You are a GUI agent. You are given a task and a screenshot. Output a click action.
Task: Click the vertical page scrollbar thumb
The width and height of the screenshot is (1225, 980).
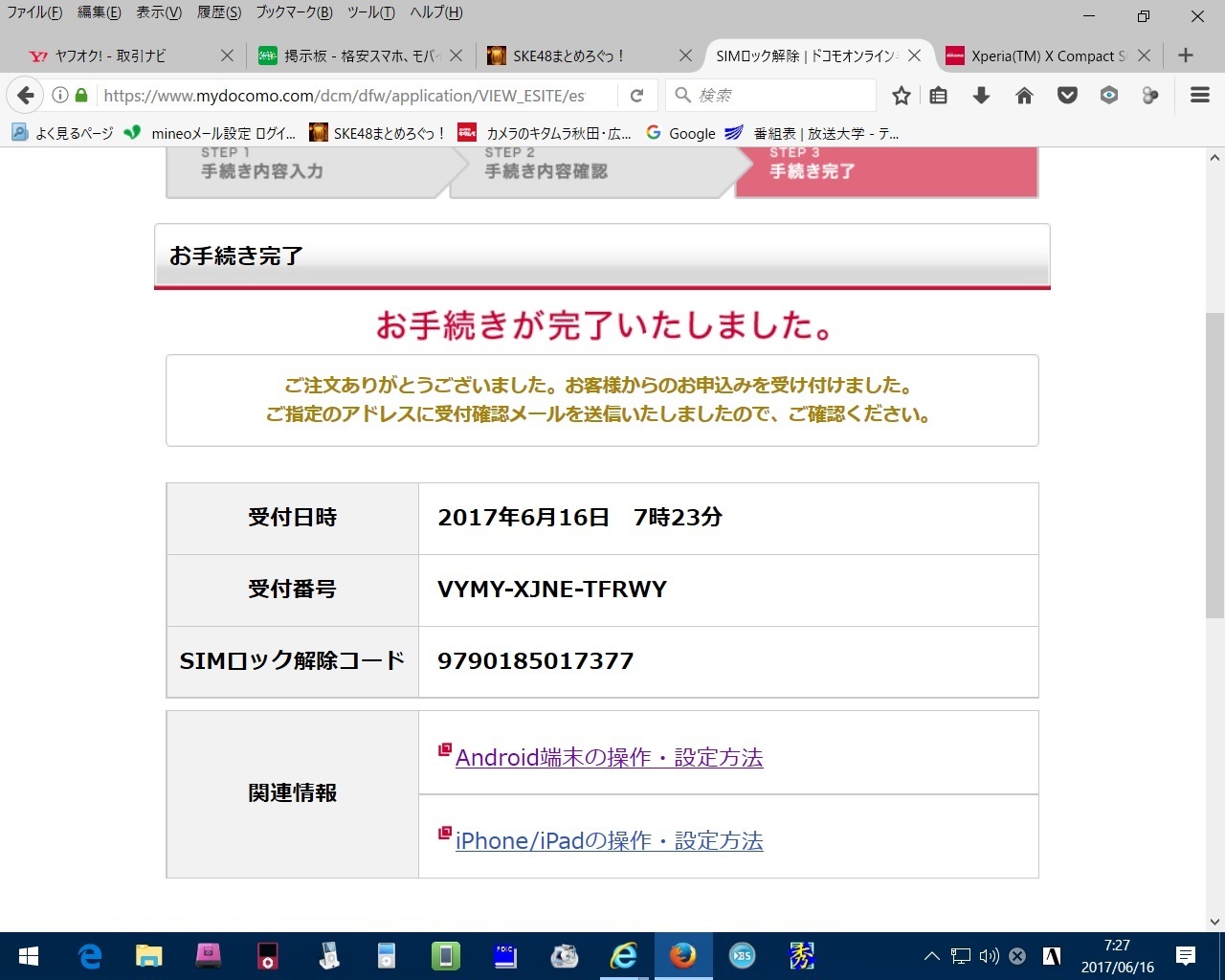coord(1214,464)
